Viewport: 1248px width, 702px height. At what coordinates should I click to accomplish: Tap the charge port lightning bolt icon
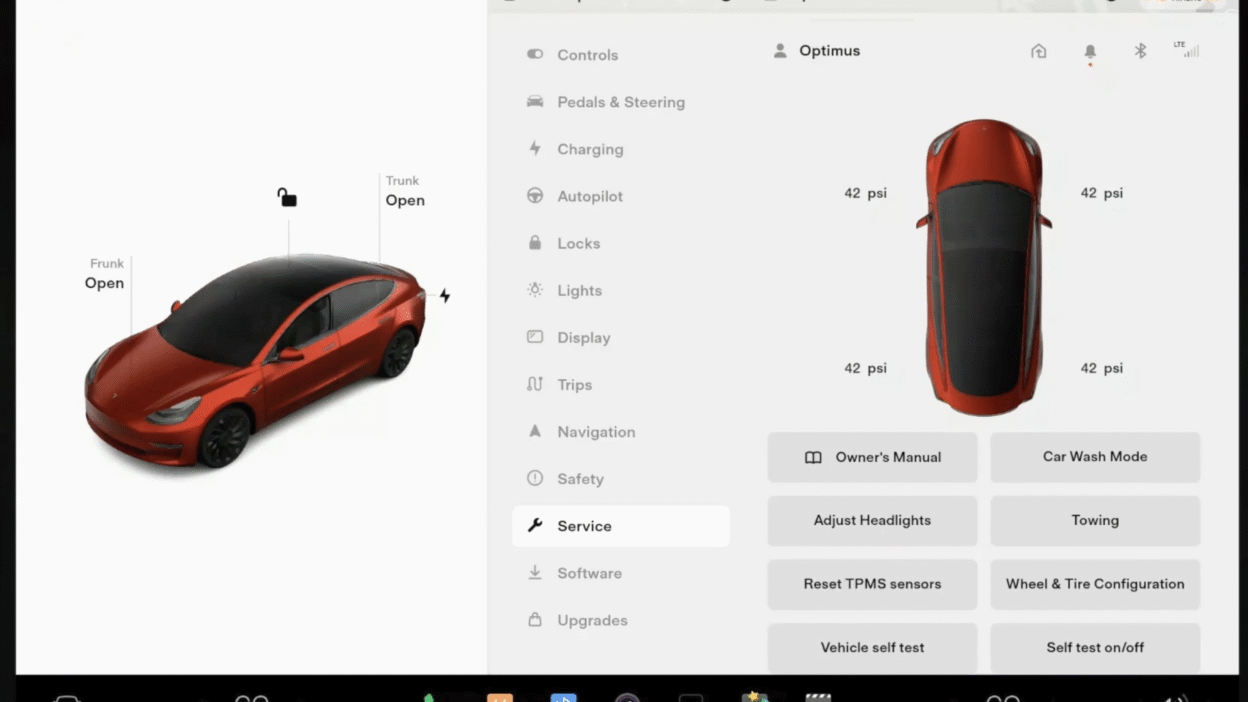click(x=445, y=296)
